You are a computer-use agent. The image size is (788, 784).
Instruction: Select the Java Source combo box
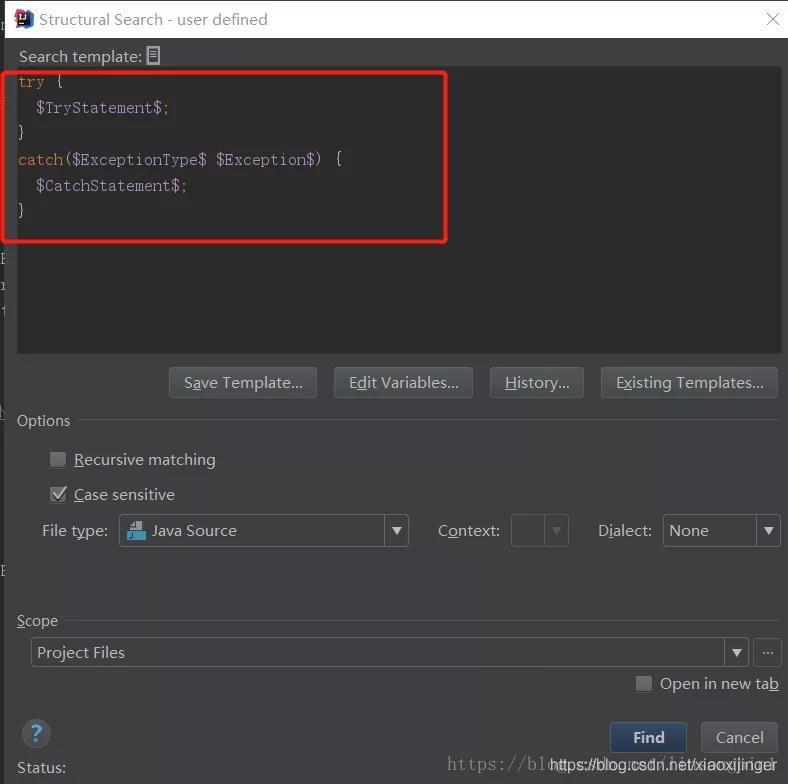point(264,531)
